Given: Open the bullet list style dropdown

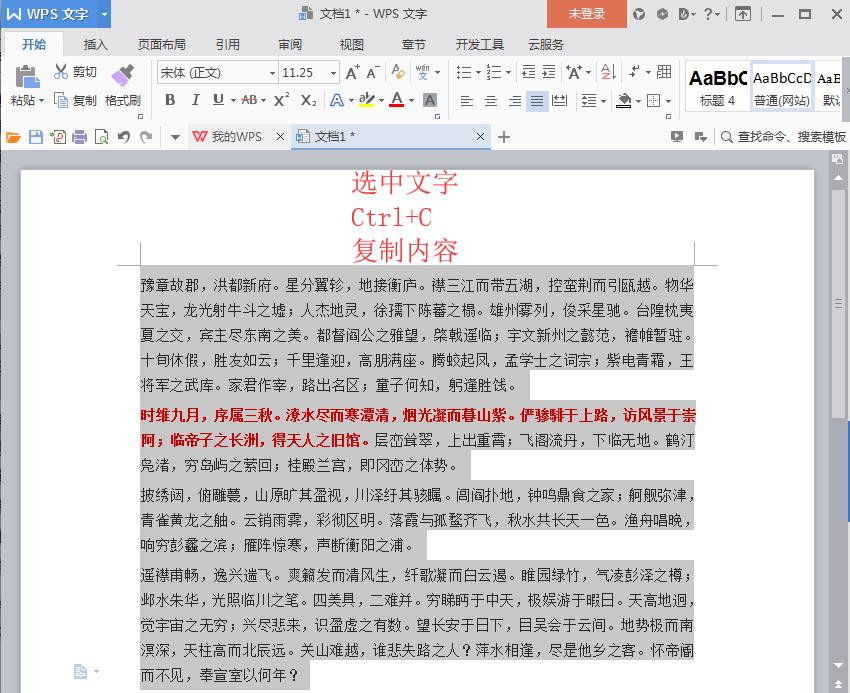Looking at the screenshot, I should pyautogui.click(x=478, y=72).
